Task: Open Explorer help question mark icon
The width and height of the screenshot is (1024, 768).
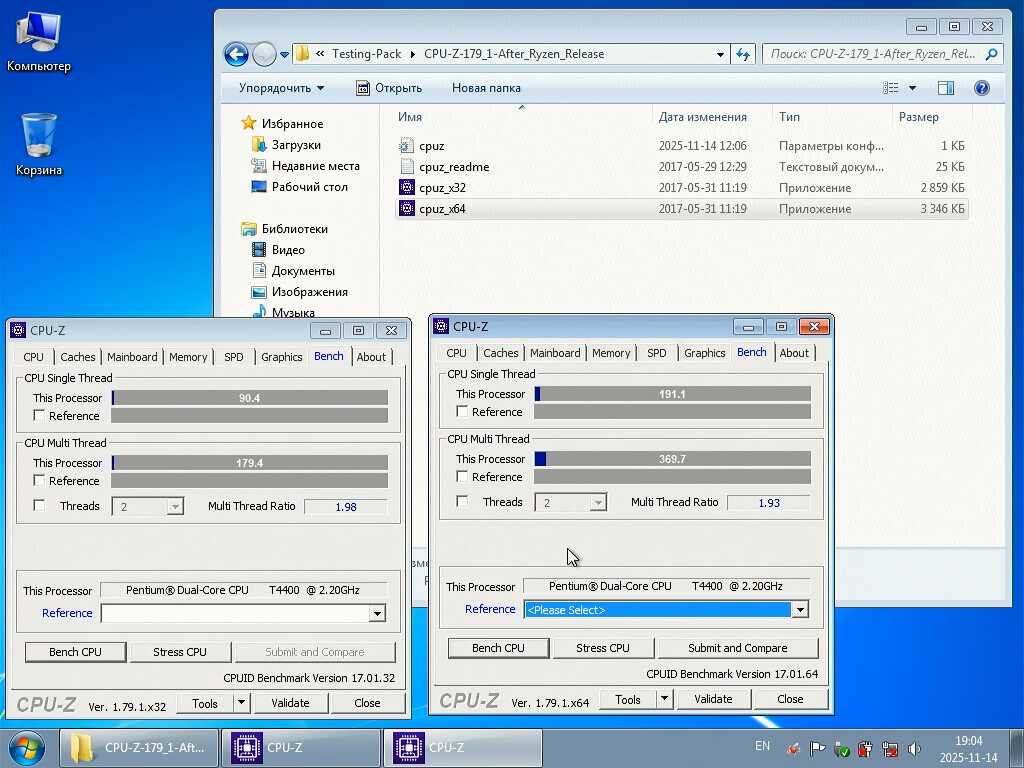Action: pos(982,88)
